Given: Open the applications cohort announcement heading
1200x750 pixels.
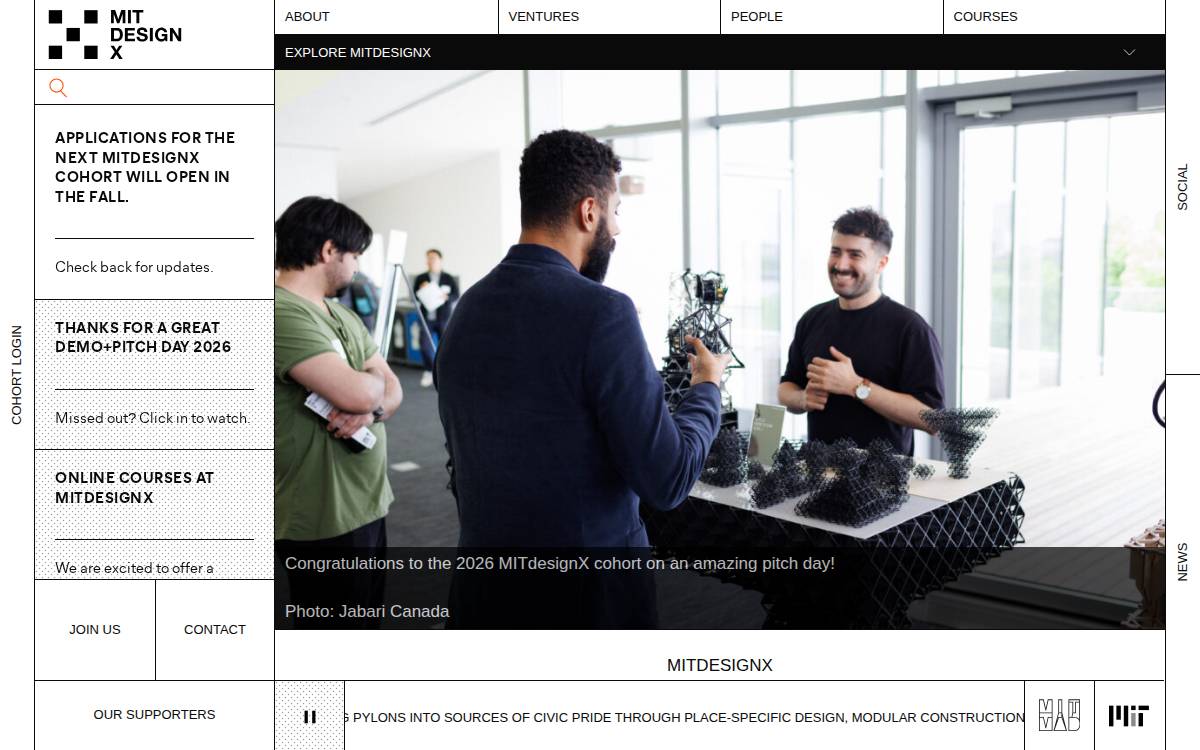Looking at the screenshot, I should point(145,167).
